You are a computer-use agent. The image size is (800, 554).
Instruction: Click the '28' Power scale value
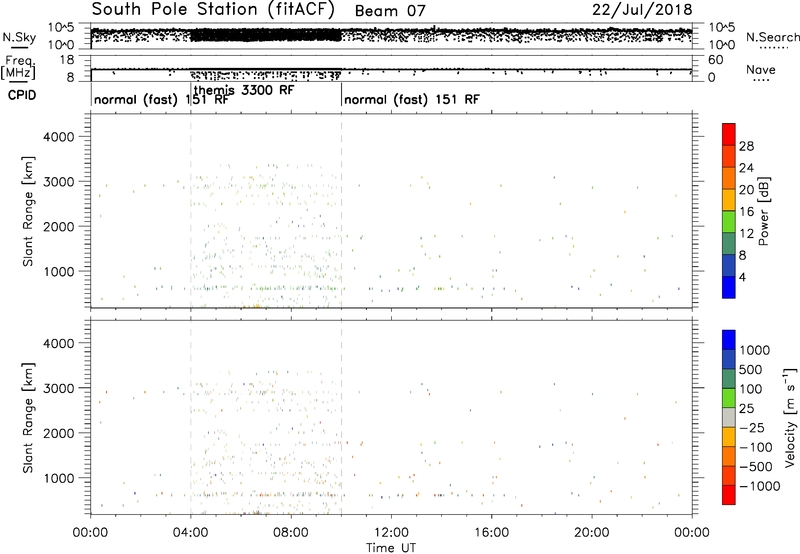(746, 146)
